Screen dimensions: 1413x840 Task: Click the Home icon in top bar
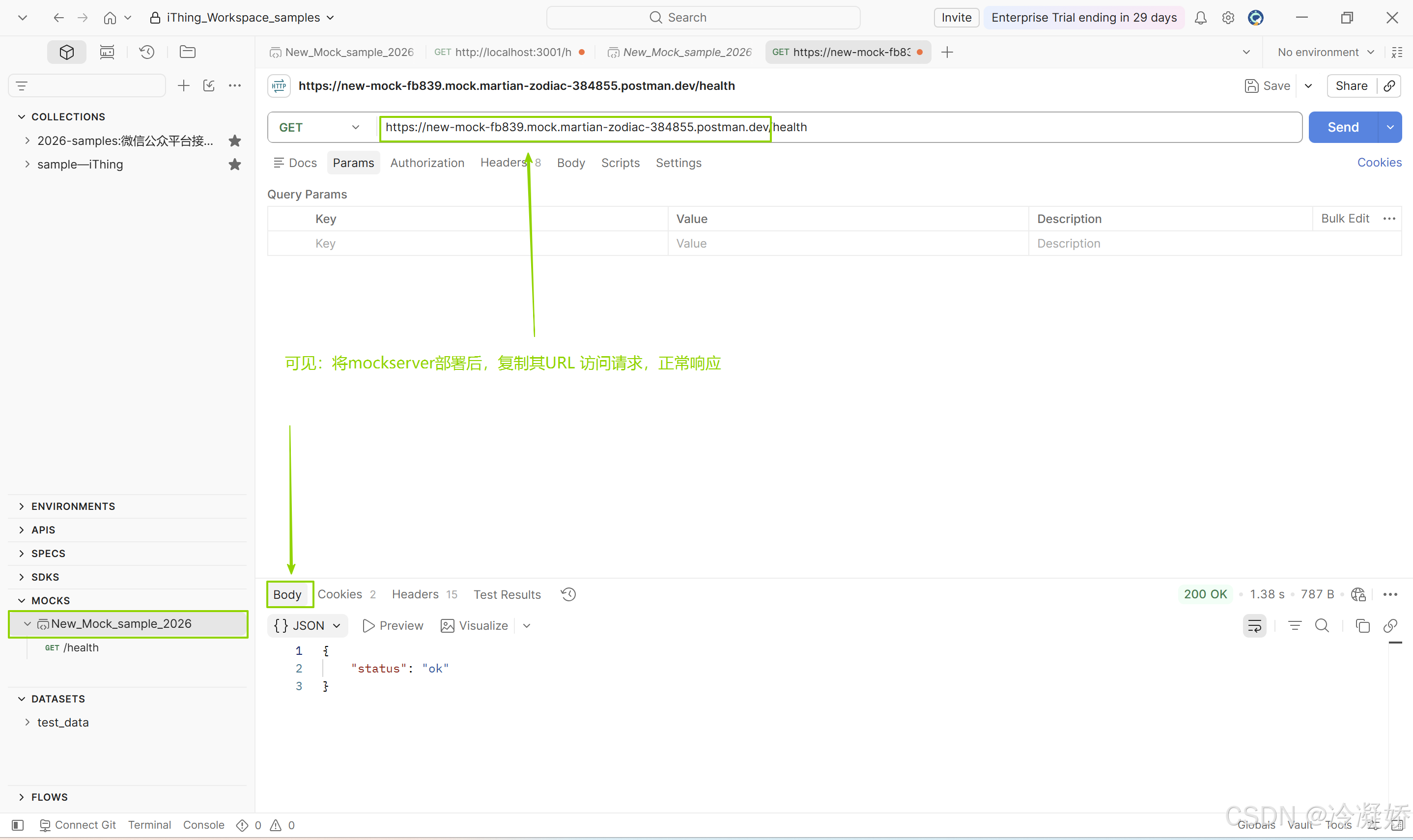click(110, 18)
